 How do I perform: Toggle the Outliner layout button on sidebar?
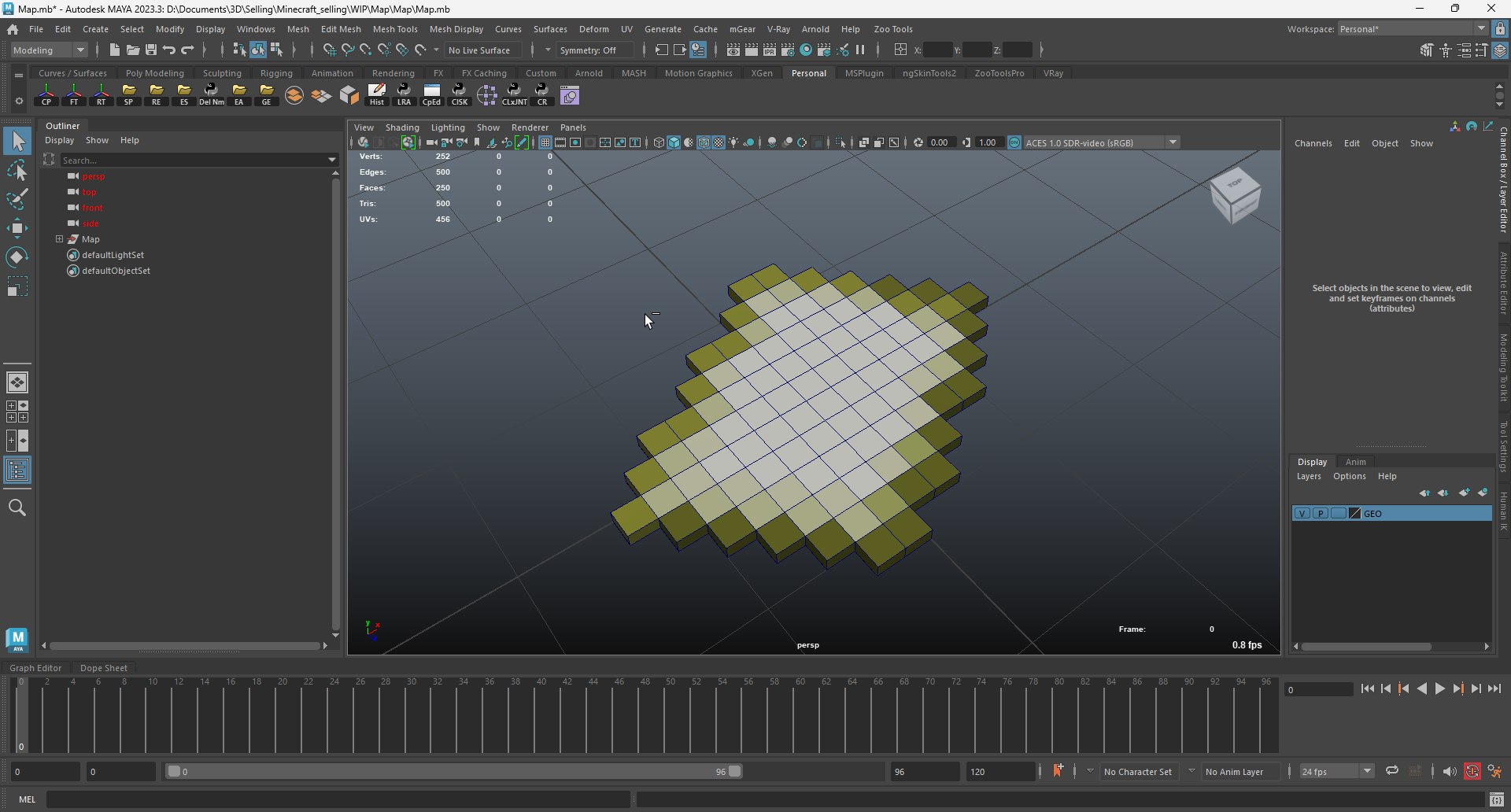click(17, 471)
